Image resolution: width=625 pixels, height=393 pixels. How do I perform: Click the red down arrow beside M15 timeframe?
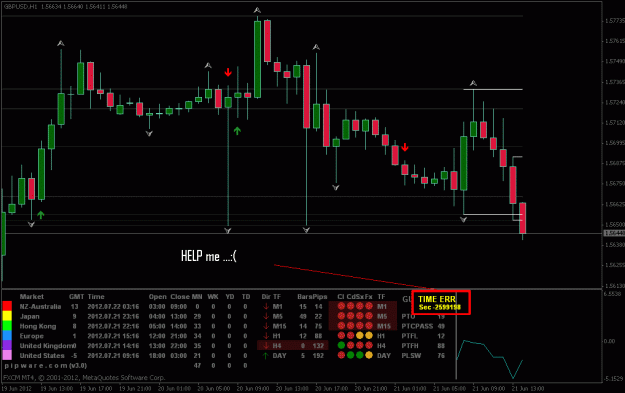(266, 326)
